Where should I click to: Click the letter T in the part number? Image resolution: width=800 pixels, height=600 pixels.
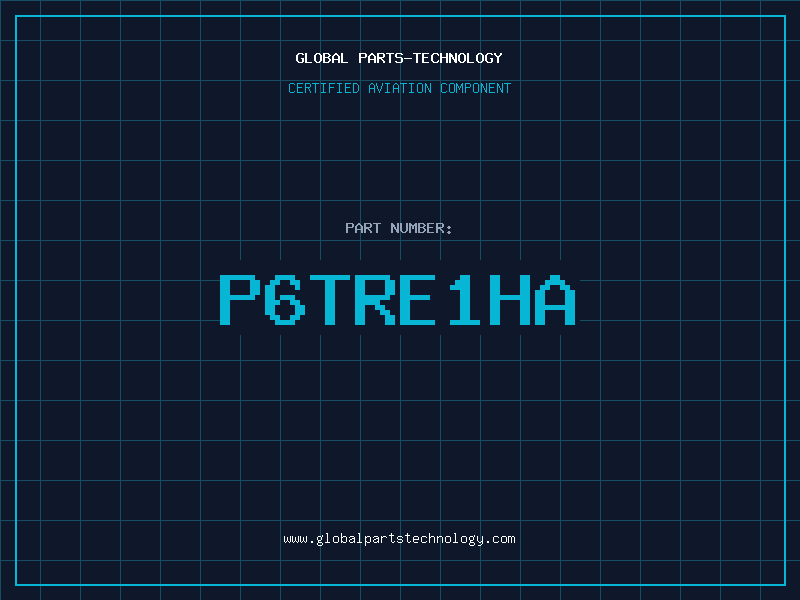pos(331,300)
